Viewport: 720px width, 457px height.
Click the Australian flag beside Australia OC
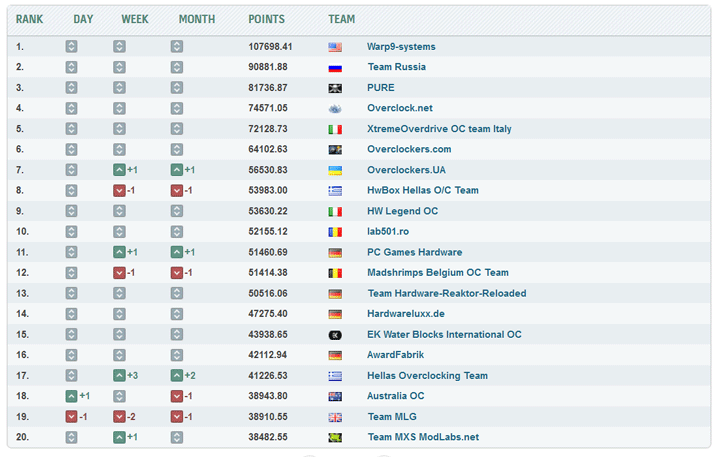pos(335,397)
